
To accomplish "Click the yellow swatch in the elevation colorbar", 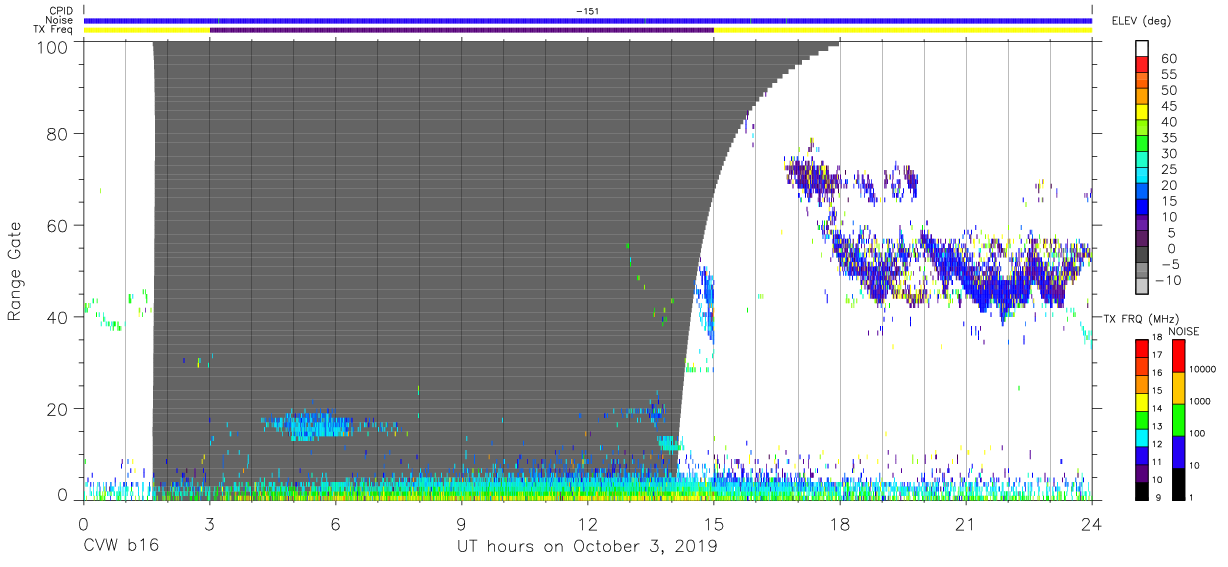I will [x=1142, y=113].
